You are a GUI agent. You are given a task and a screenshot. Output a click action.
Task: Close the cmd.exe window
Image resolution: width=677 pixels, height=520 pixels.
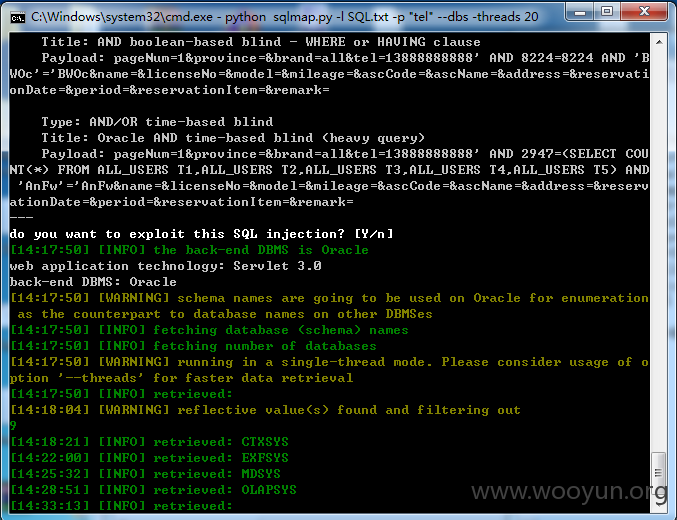644,12
